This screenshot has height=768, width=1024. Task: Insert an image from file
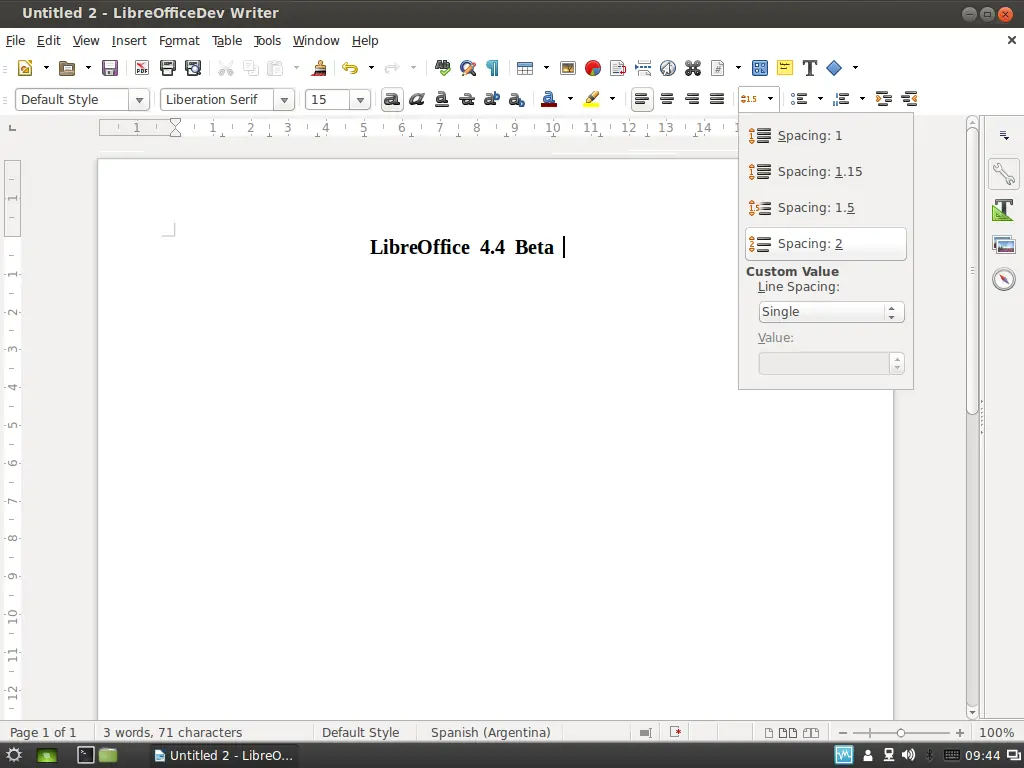[x=568, y=68]
